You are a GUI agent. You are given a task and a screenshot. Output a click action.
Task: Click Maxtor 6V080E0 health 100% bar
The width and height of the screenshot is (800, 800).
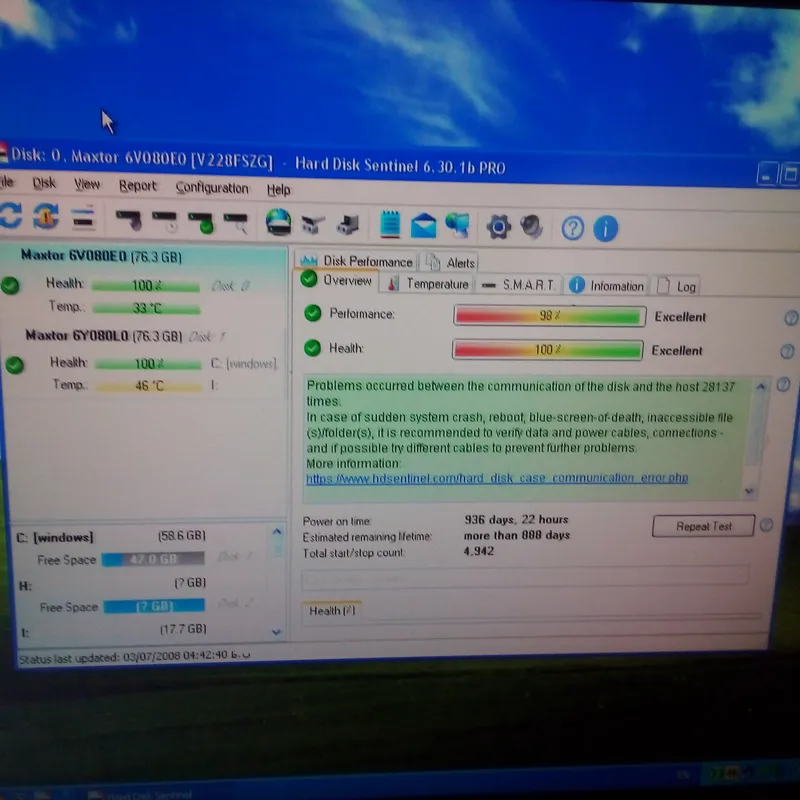click(x=146, y=286)
